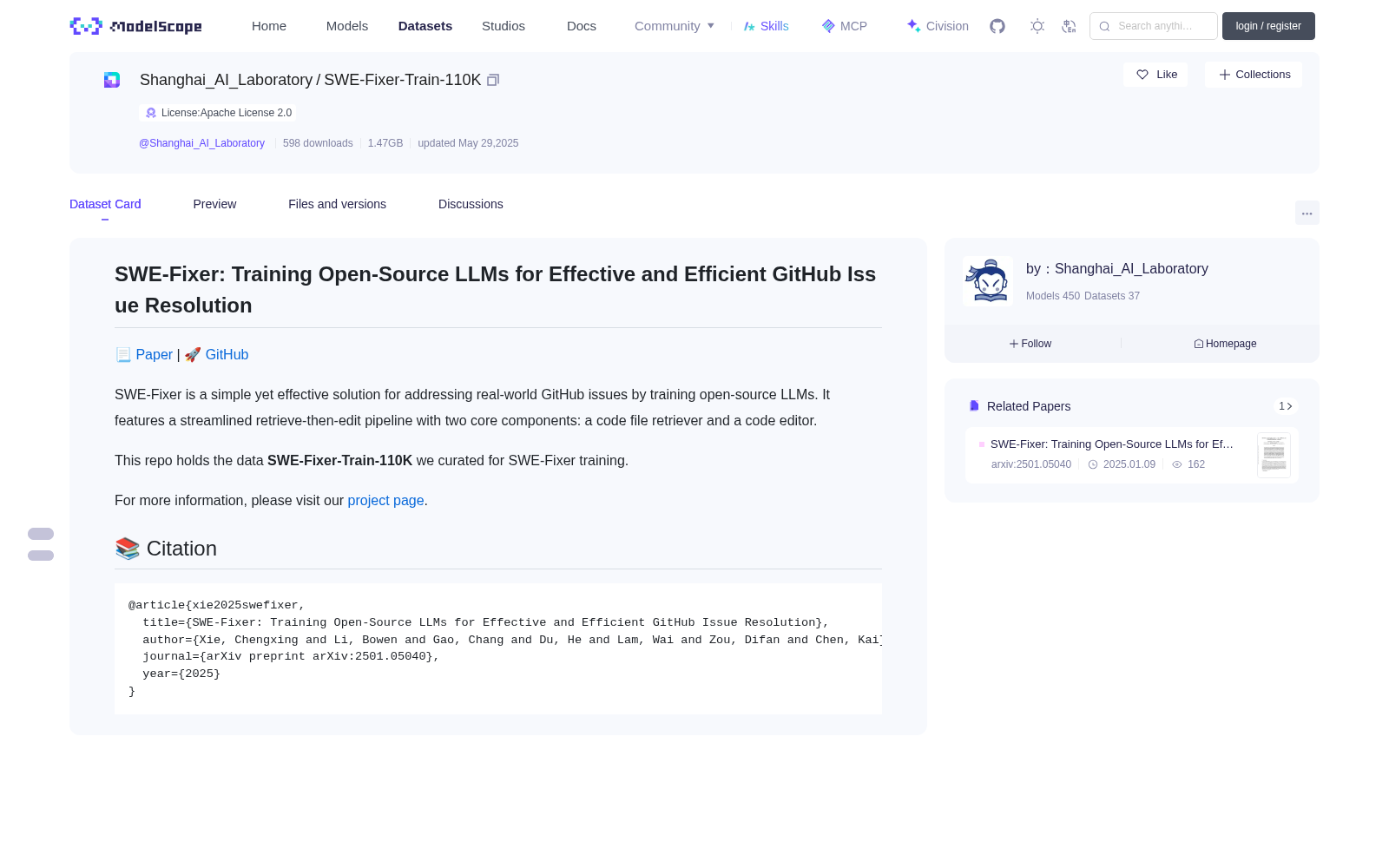Click the Related Papers heading
The width and height of the screenshot is (1389, 868).
(1029, 406)
